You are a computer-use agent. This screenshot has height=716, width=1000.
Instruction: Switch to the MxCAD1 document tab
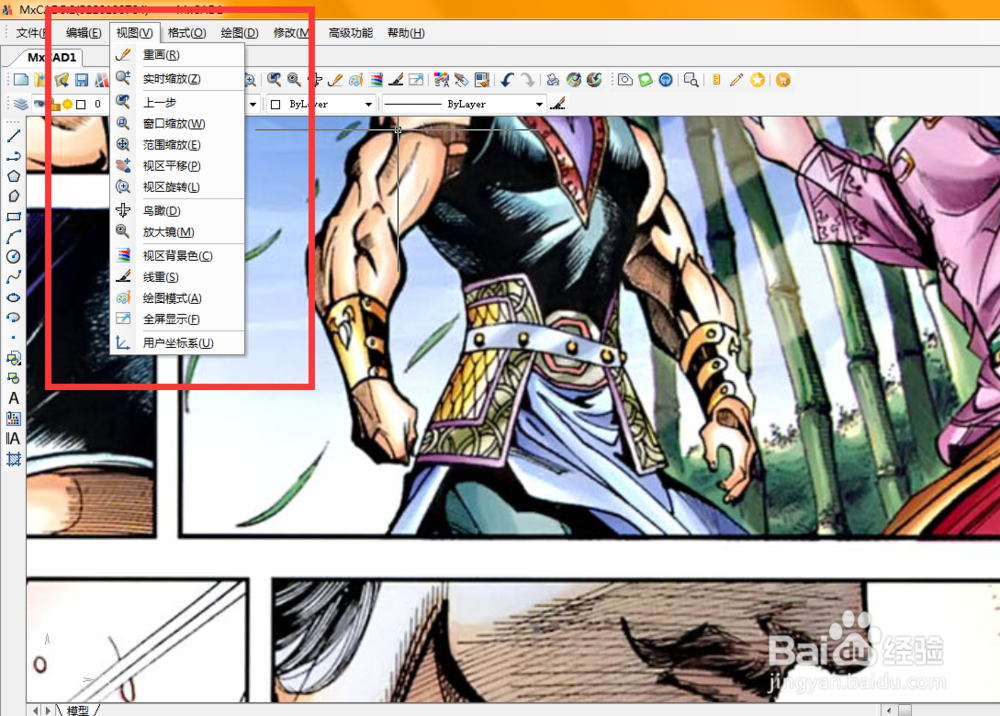[x=51, y=57]
